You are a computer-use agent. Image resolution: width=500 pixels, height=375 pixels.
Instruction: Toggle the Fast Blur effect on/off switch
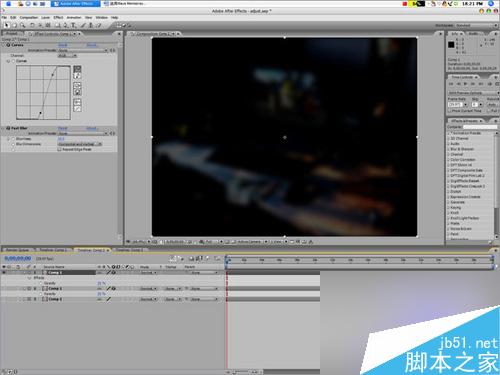pyautogui.click(x=8, y=128)
